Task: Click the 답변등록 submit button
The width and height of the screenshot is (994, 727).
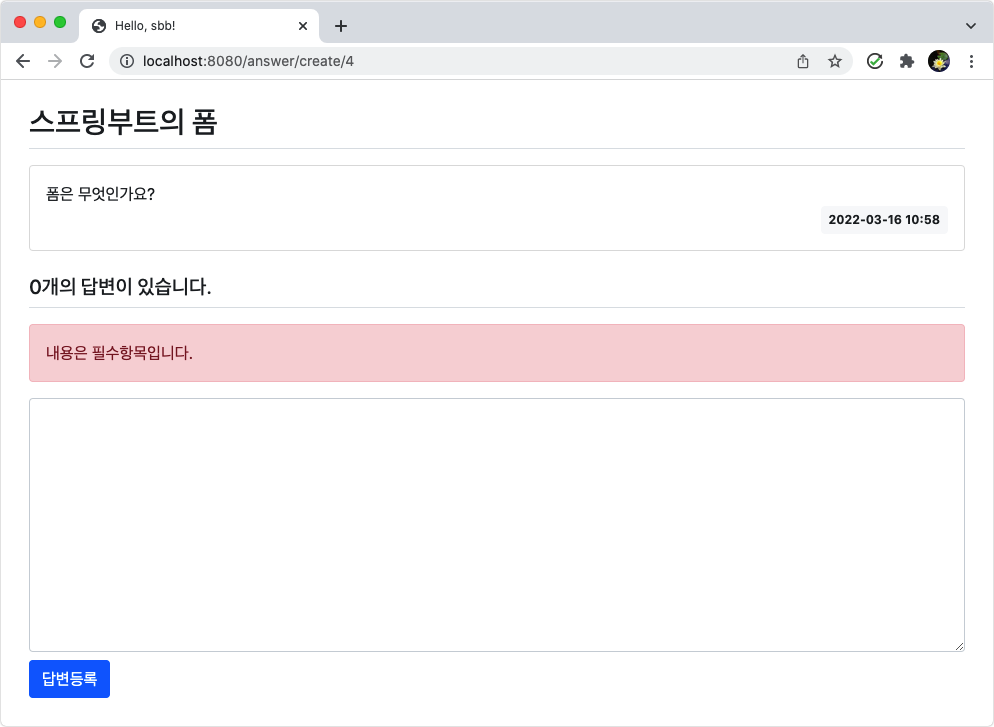Action: (x=69, y=679)
